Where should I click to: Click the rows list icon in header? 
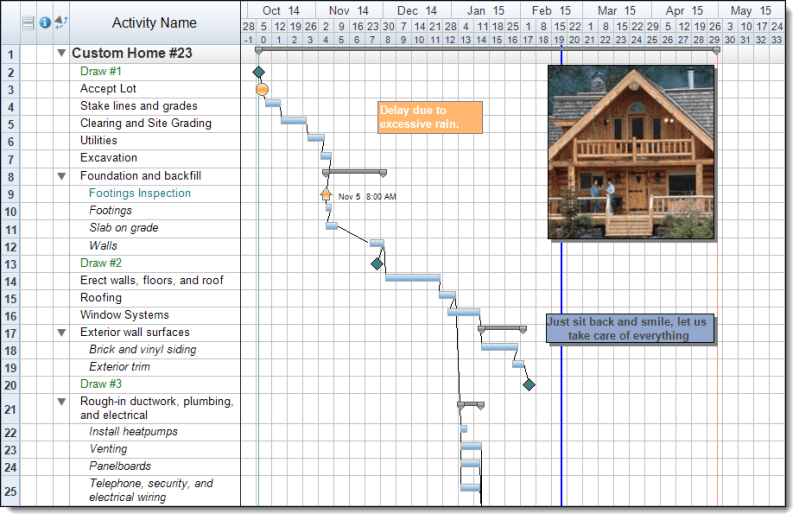[x=29, y=22]
